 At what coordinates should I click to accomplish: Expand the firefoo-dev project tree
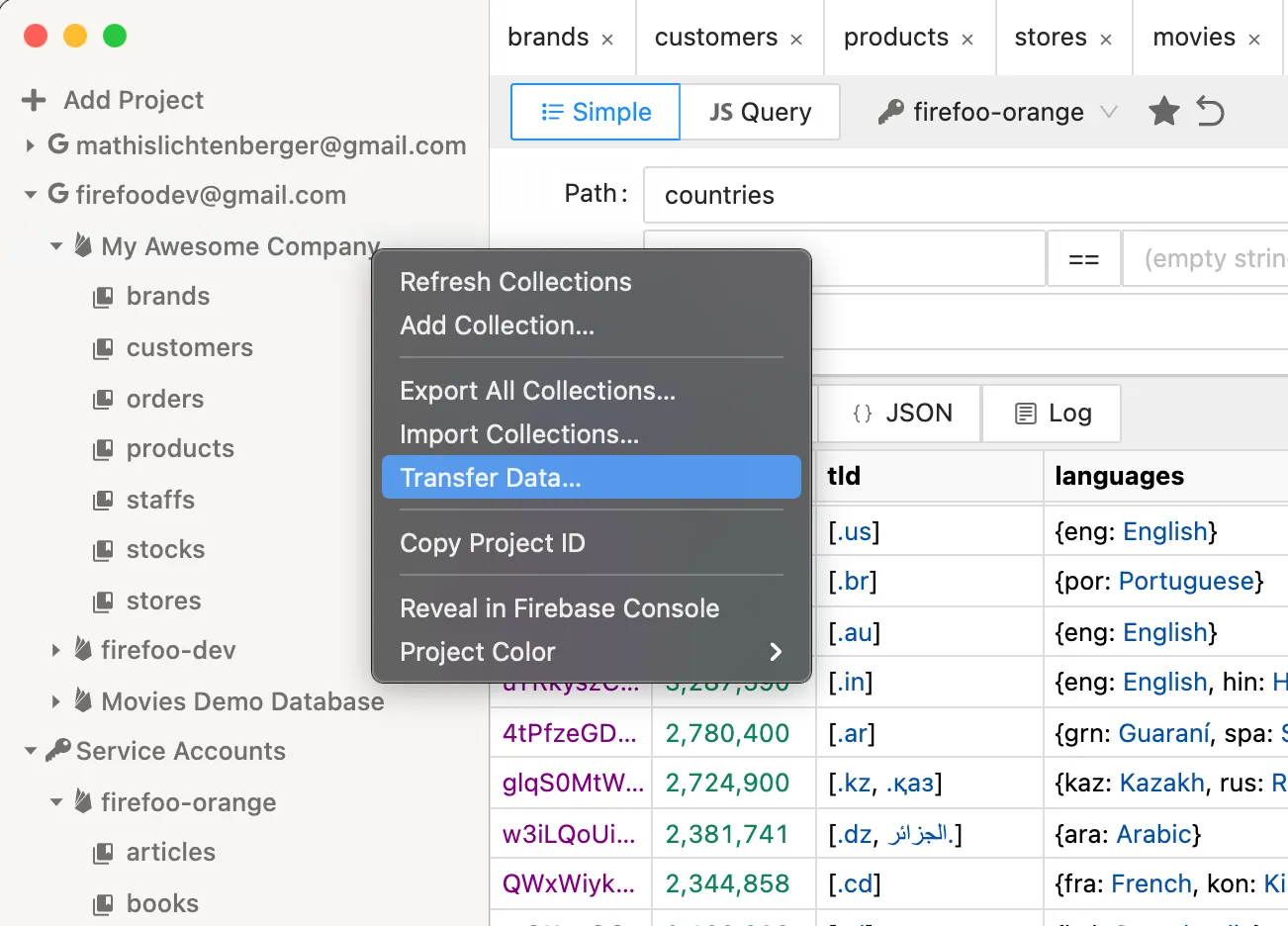point(56,650)
